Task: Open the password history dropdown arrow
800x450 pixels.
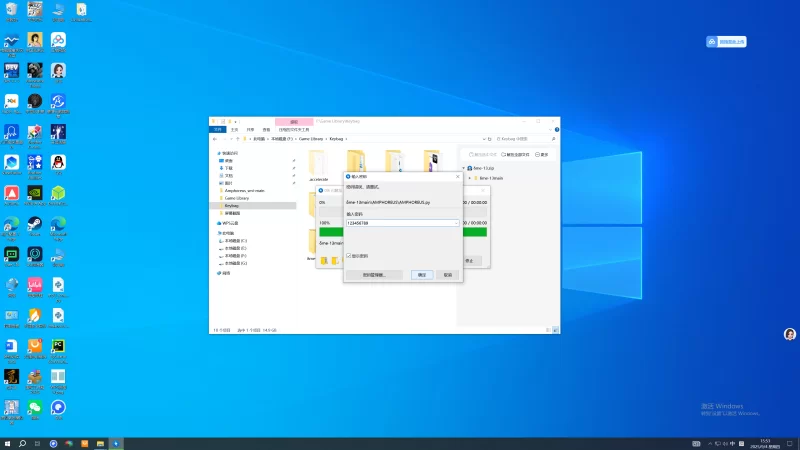Action: 456,223
